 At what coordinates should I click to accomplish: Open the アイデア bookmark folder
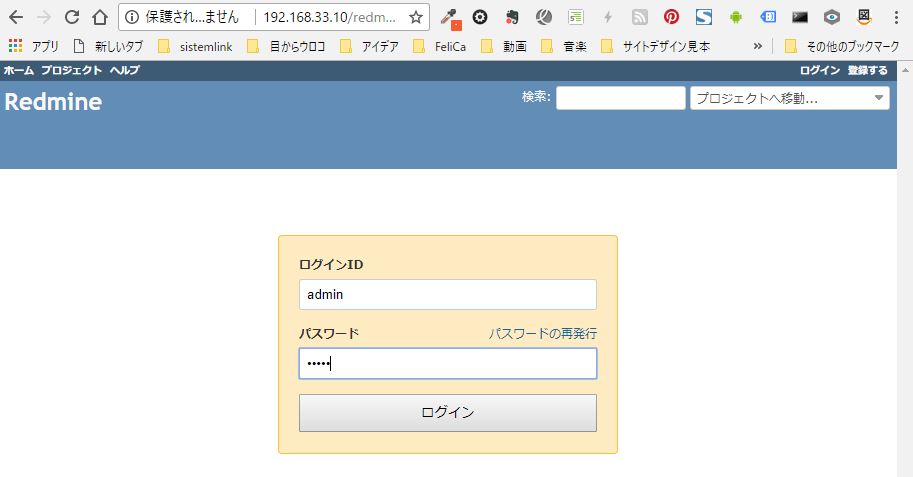[x=370, y=47]
